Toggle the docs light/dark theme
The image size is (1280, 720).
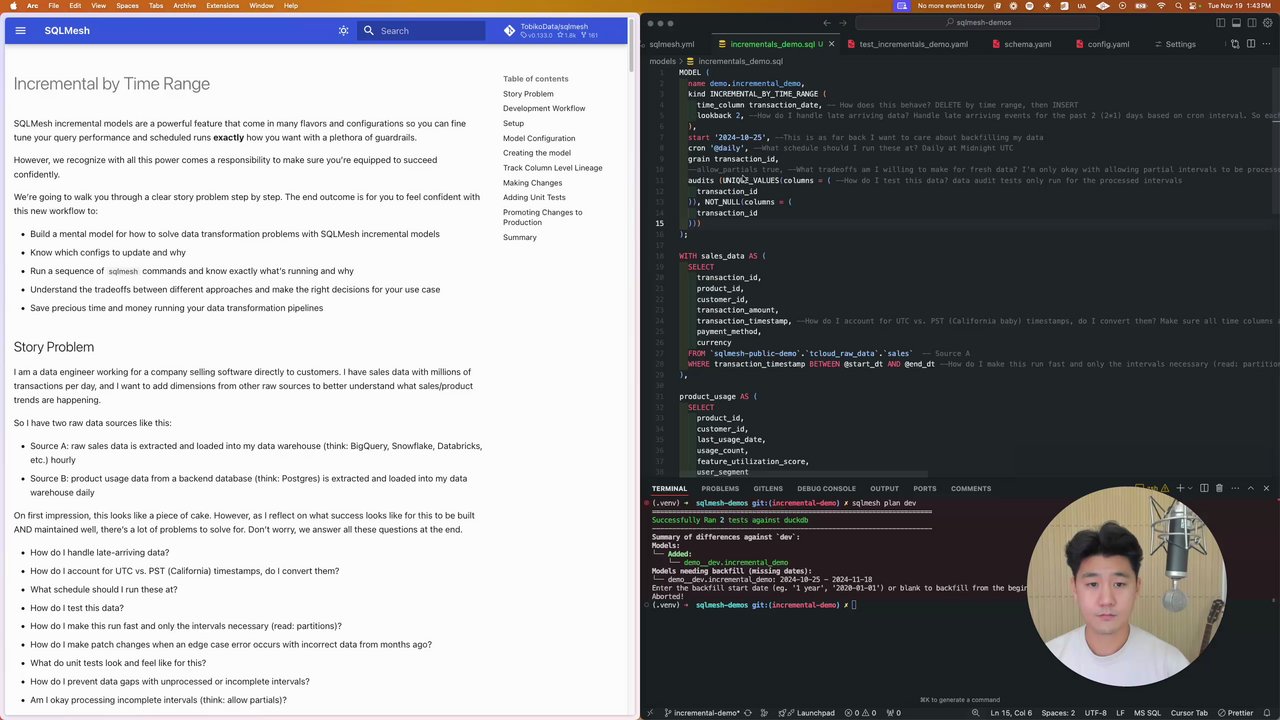[x=343, y=31]
